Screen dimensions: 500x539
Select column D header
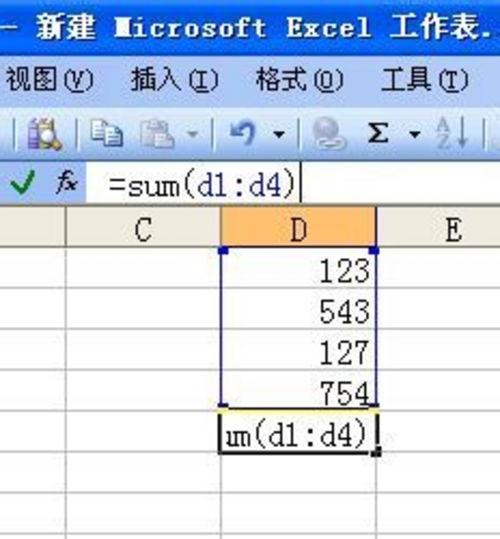[298, 227]
